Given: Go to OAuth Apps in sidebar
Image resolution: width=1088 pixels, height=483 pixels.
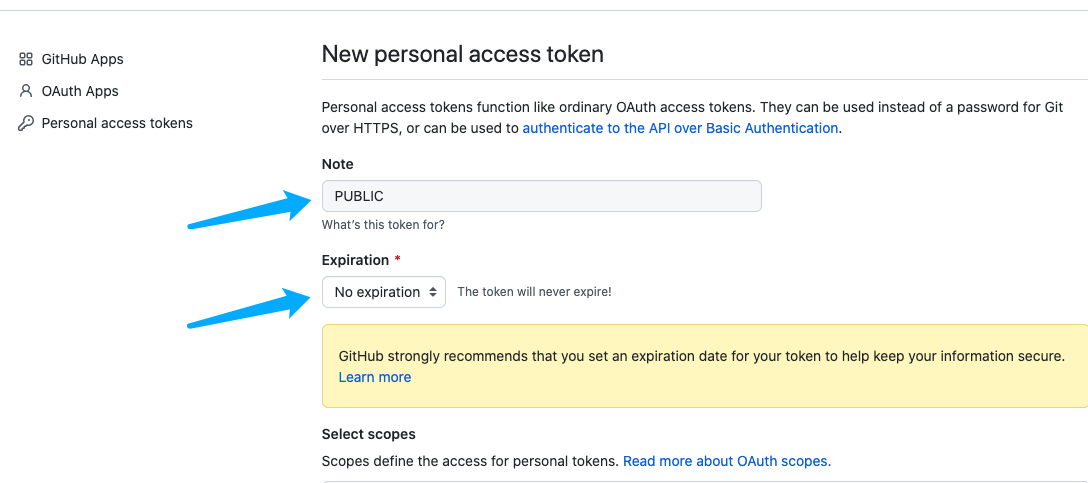Looking at the screenshot, I should [80, 91].
